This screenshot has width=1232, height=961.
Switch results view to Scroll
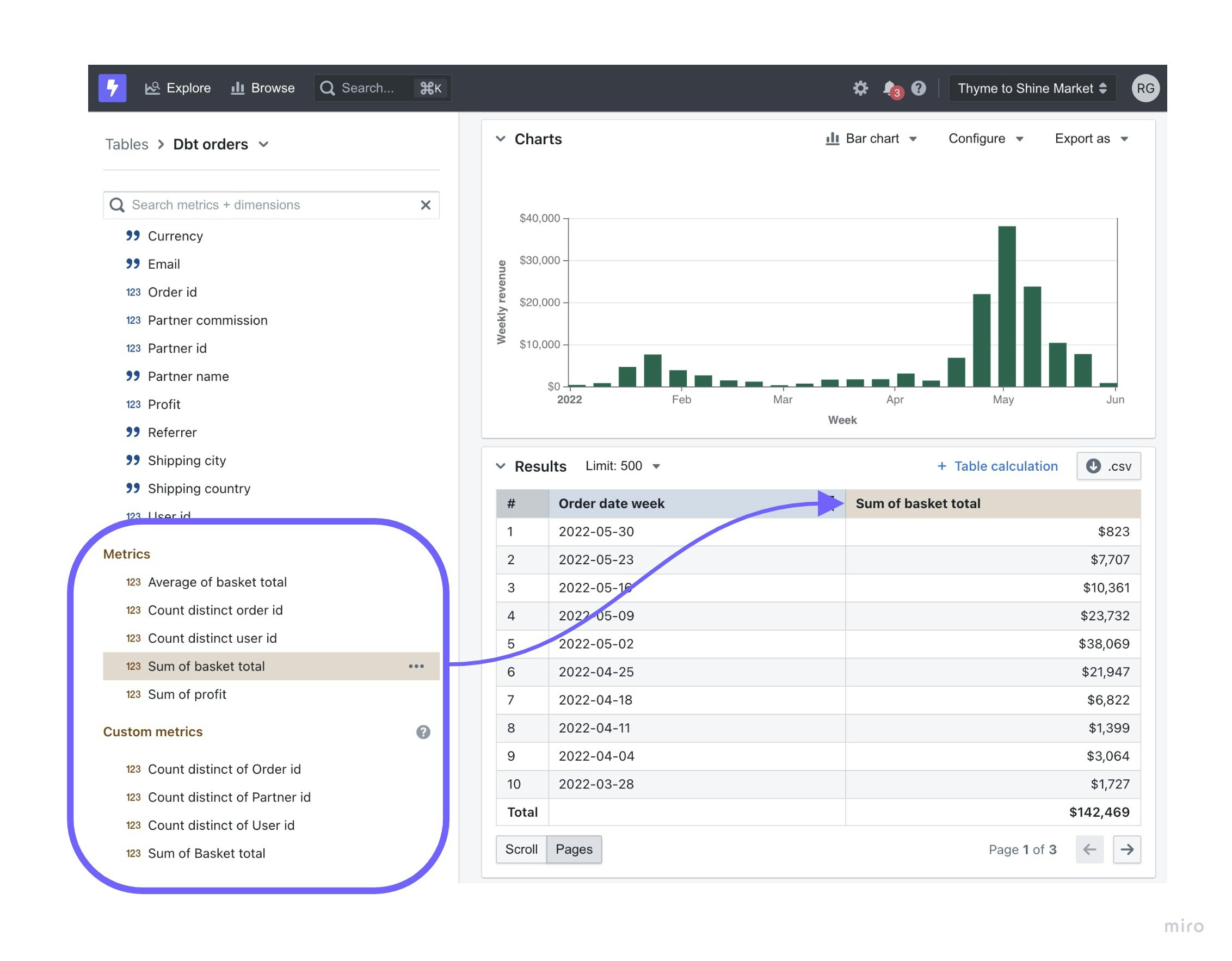coord(521,849)
